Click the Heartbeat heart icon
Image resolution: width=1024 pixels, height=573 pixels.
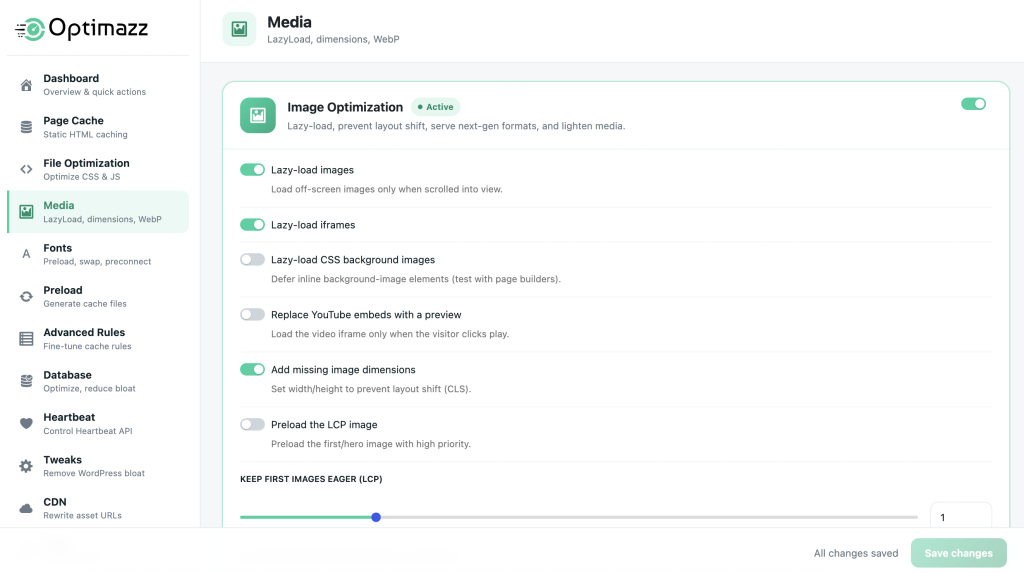click(26, 423)
